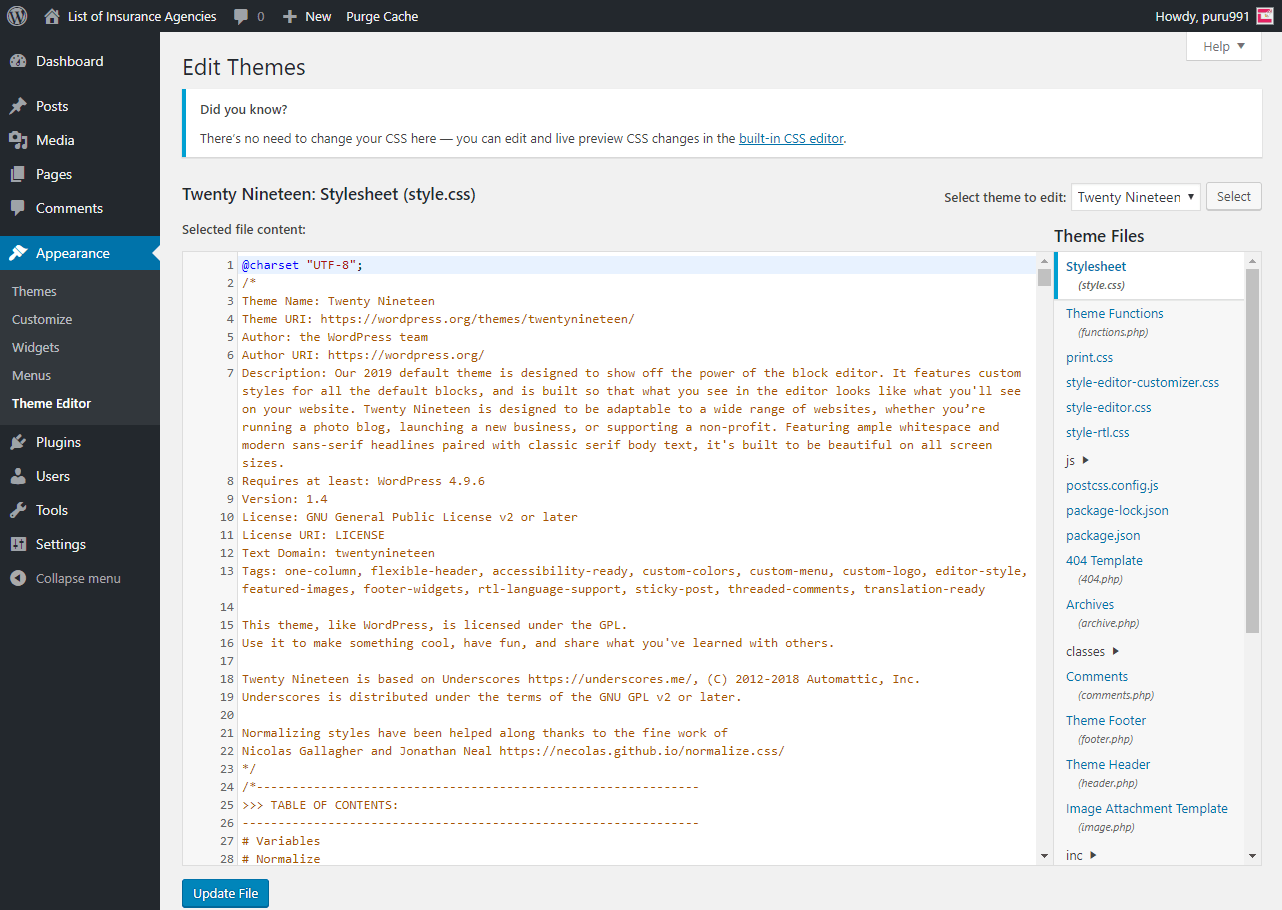Click the home icon beside site name

pyautogui.click(x=52, y=16)
